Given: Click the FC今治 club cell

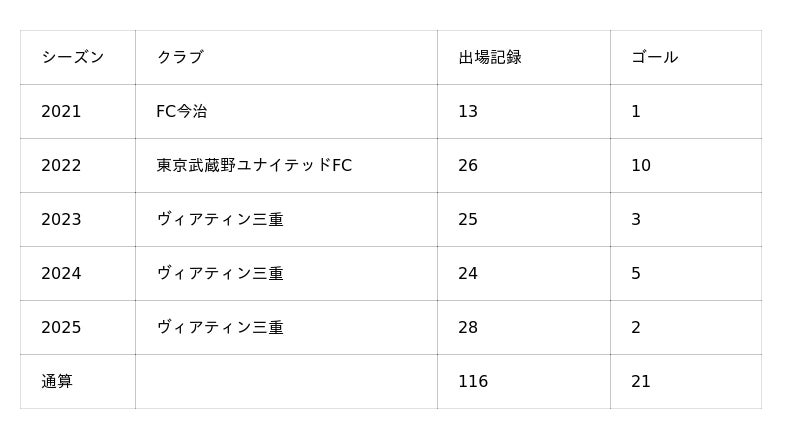Looking at the screenshot, I should tap(182, 111).
